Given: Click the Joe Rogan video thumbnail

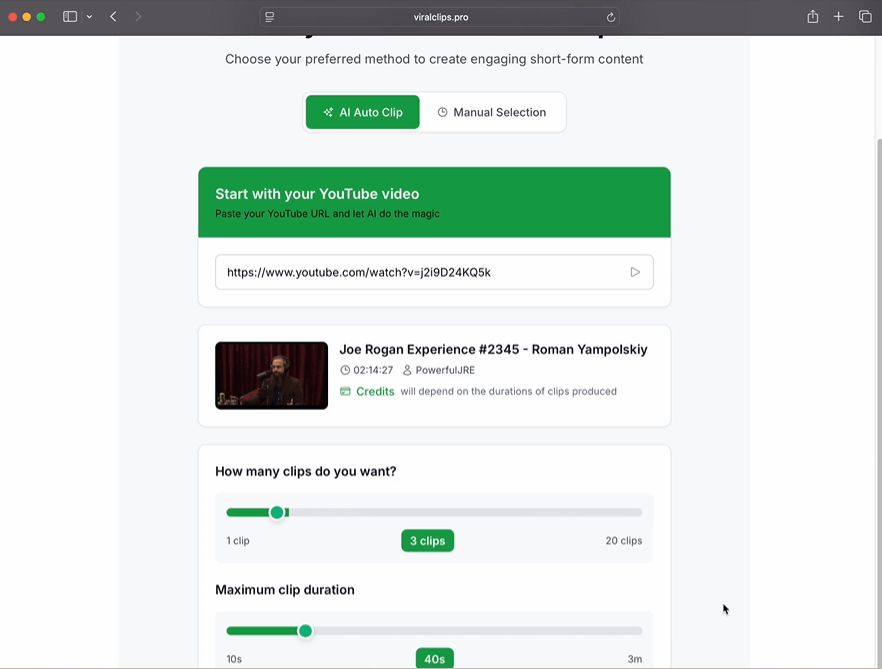Looking at the screenshot, I should [271, 376].
